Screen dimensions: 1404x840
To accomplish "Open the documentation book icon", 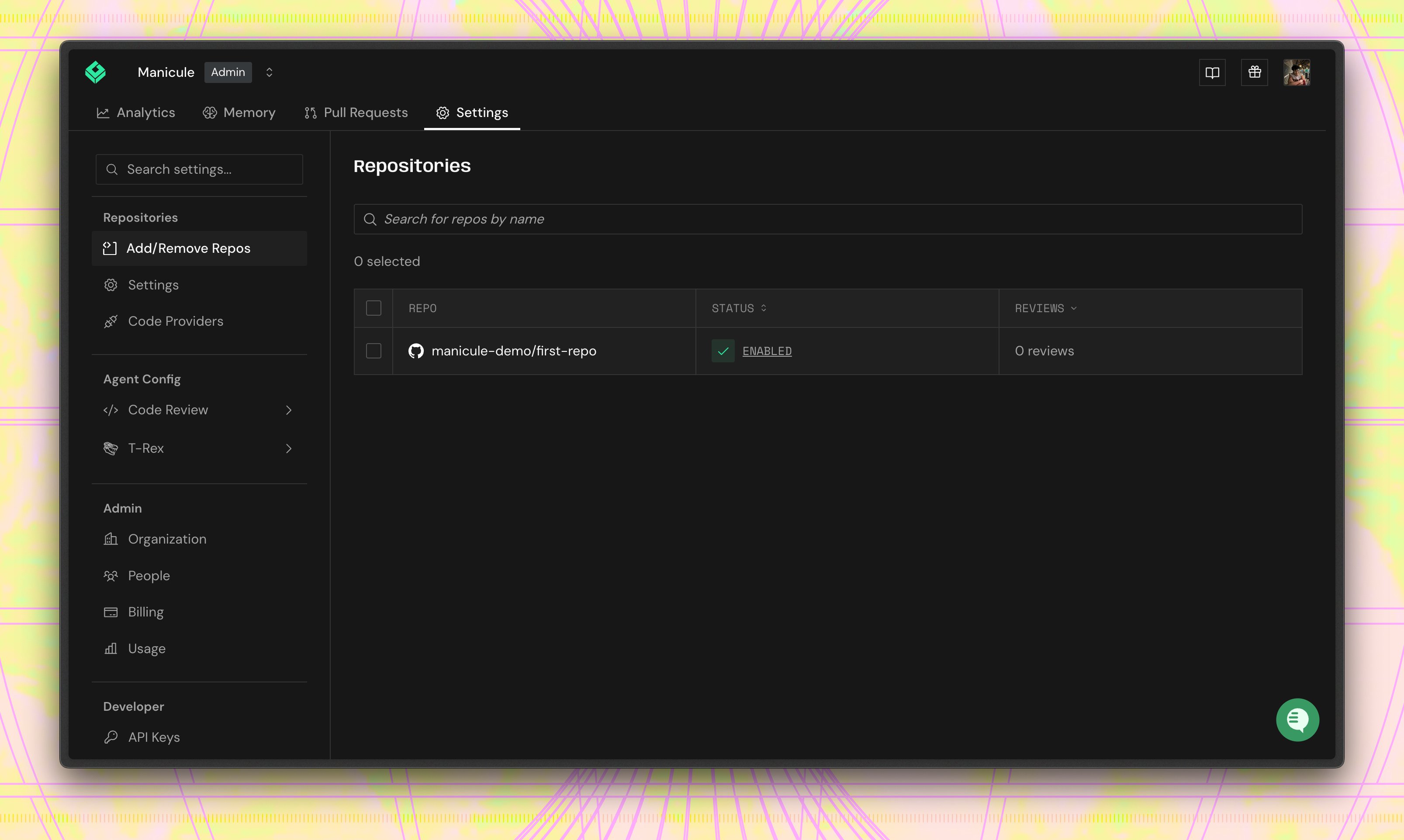I will click(x=1212, y=72).
